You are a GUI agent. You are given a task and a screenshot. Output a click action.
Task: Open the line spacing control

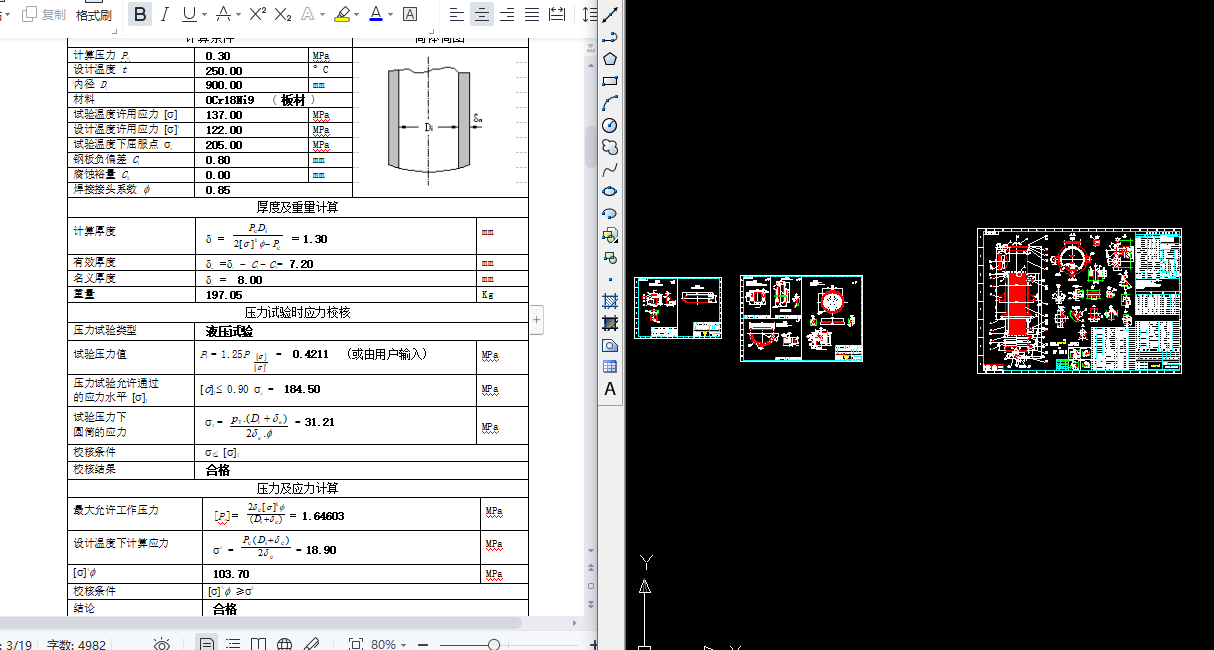[589, 14]
